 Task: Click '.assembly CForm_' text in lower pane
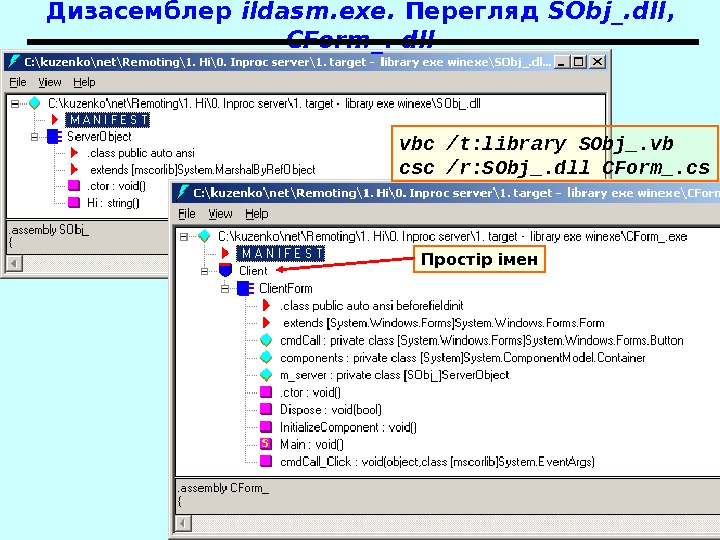point(223,488)
